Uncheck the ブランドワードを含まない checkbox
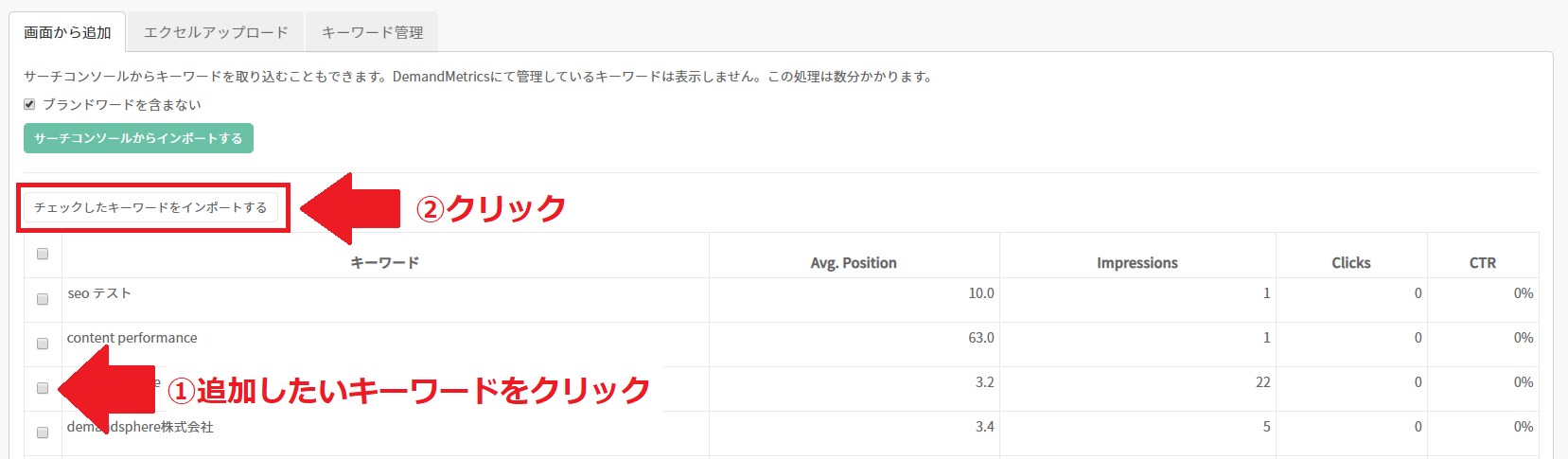 click(29, 104)
